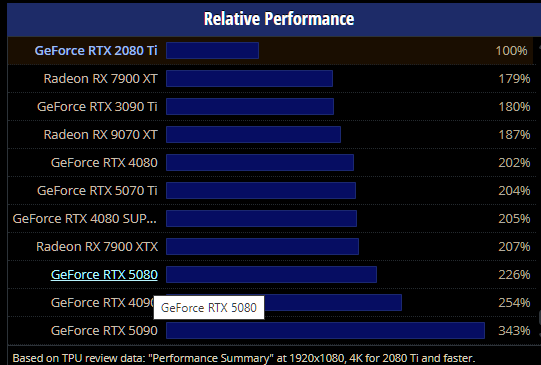Click the 226% performance value

(514, 275)
